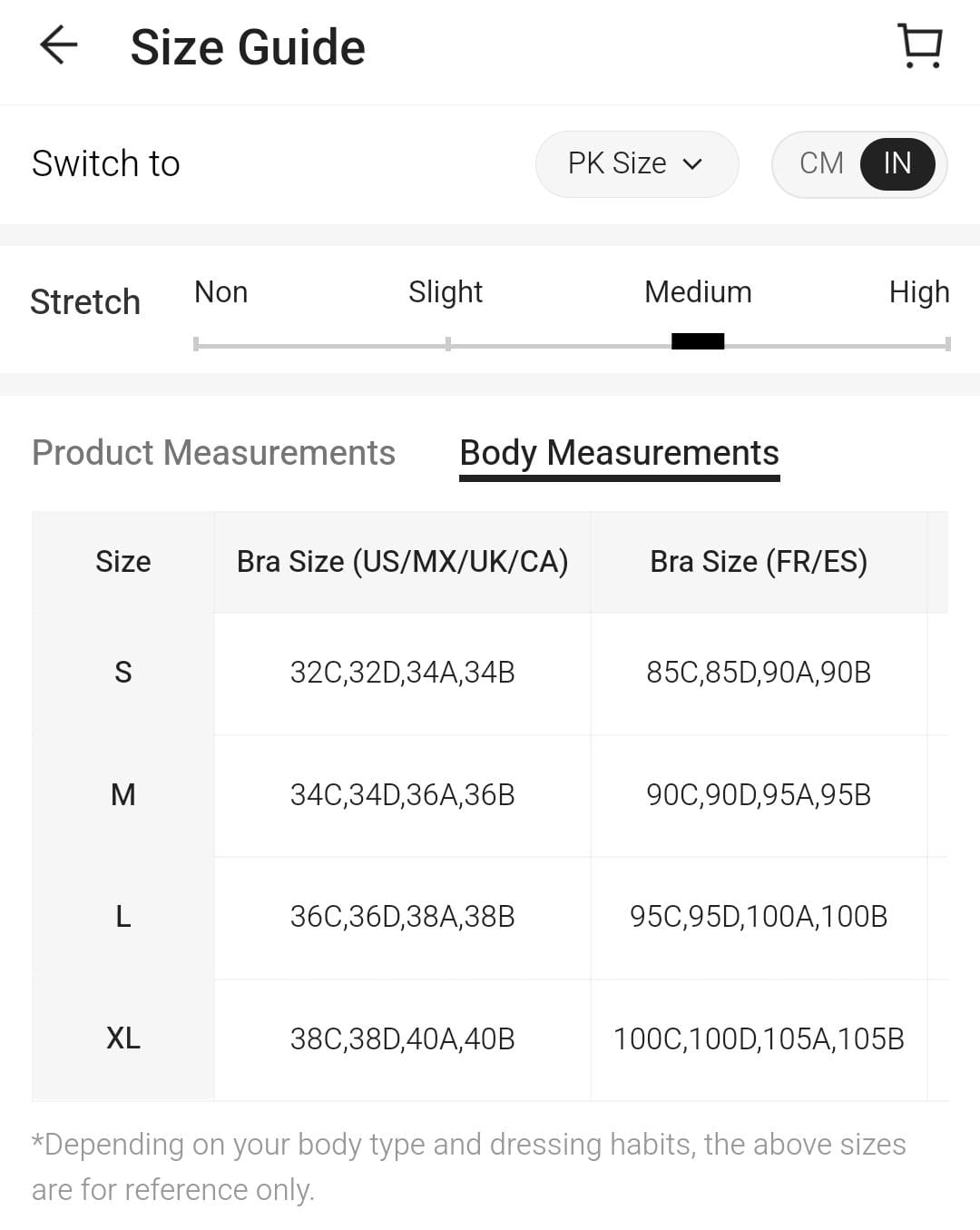
Task: Tap the back arrow icon
Action: 59,45
